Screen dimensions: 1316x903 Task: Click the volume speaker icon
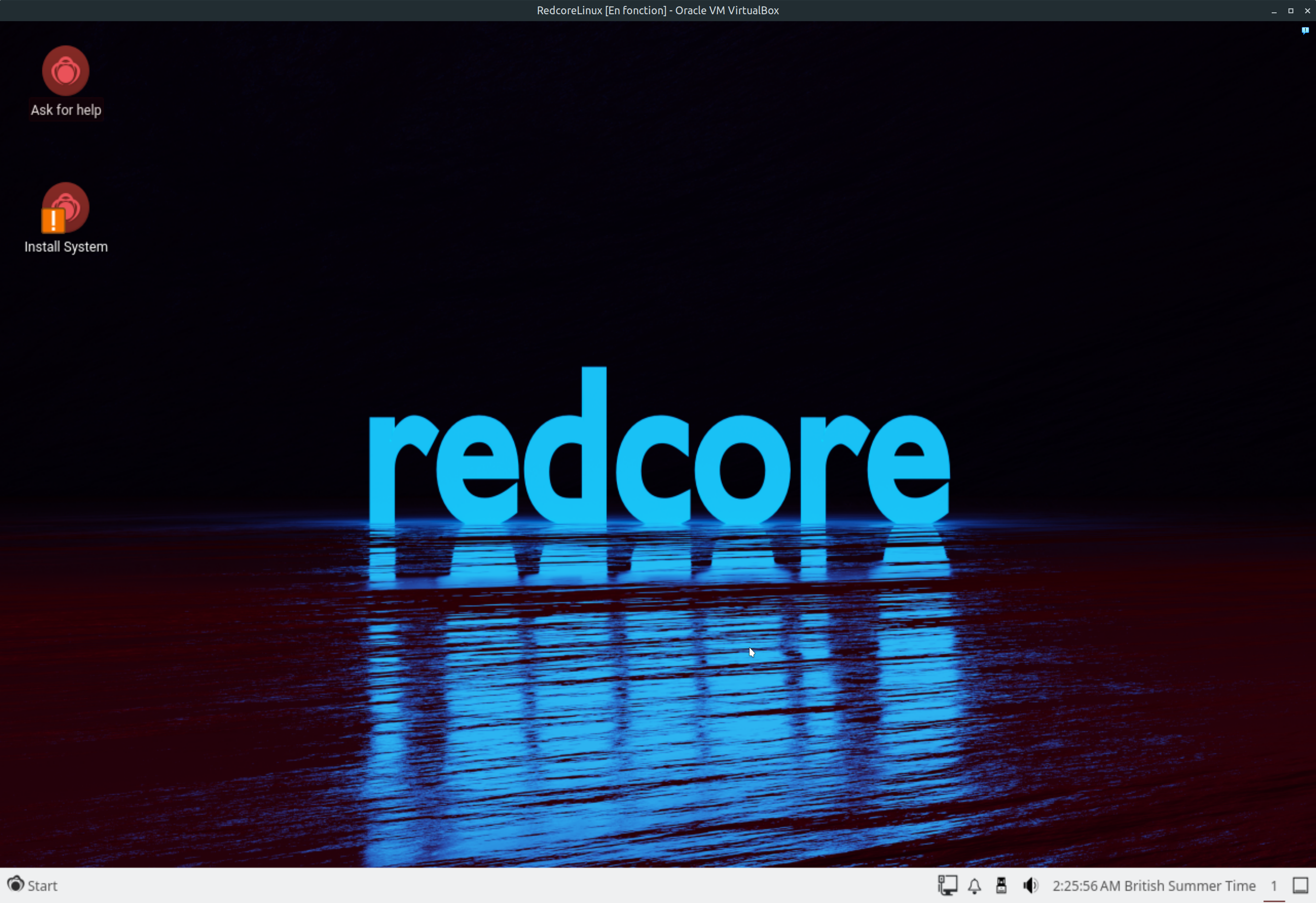(1030, 885)
